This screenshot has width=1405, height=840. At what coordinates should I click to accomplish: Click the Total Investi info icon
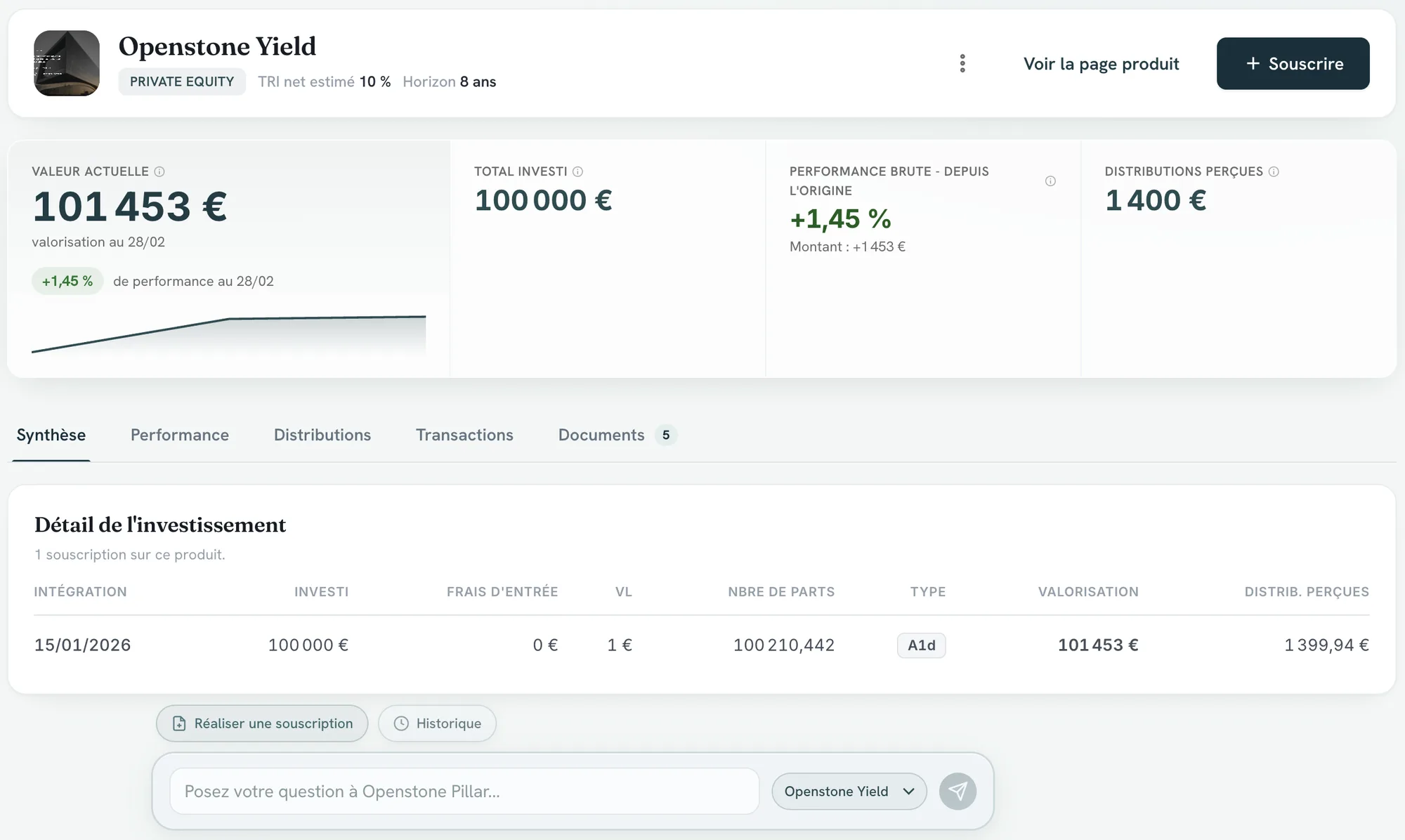coord(577,171)
